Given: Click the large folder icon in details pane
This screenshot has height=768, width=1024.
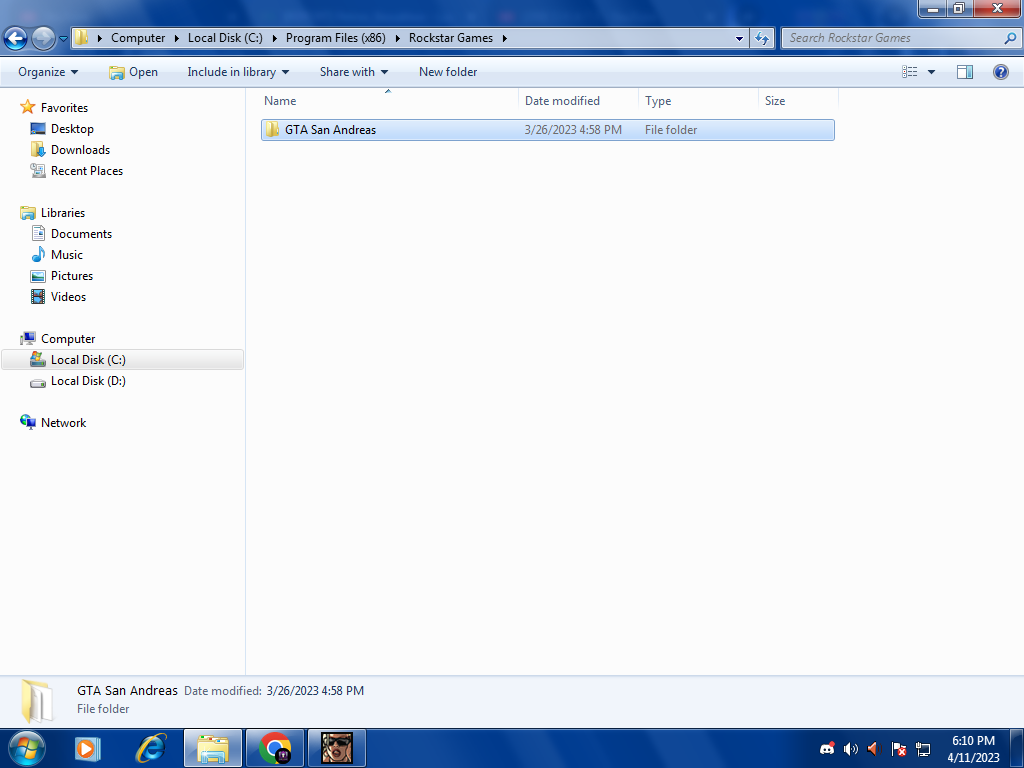Looking at the screenshot, I should (x=37, y=701).
